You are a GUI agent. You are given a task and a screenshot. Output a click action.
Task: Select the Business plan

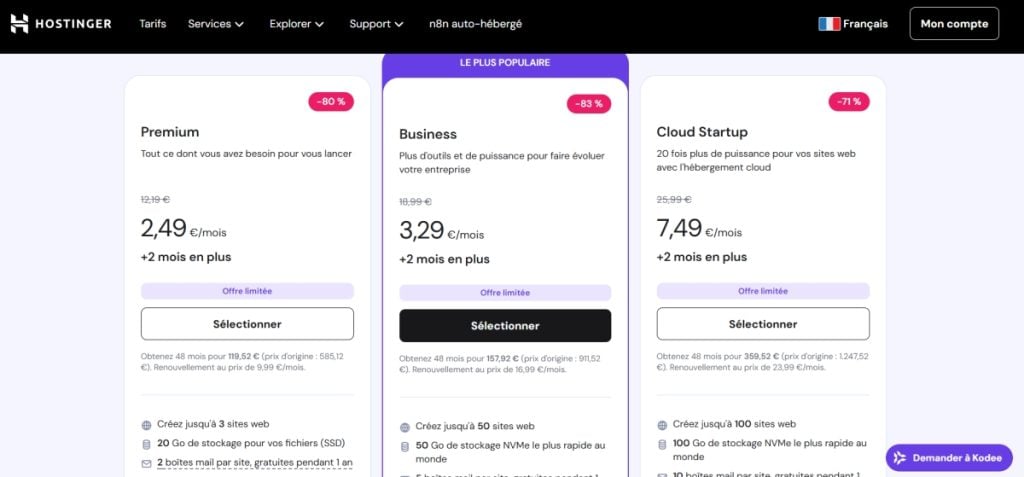click(x=505, y=326)
